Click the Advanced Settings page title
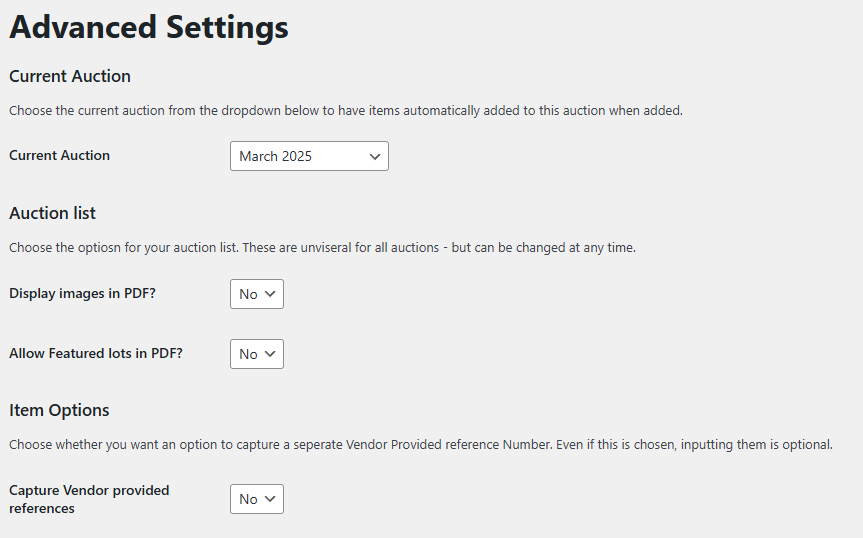The image size is (863, 538). [x=149, y=27]
